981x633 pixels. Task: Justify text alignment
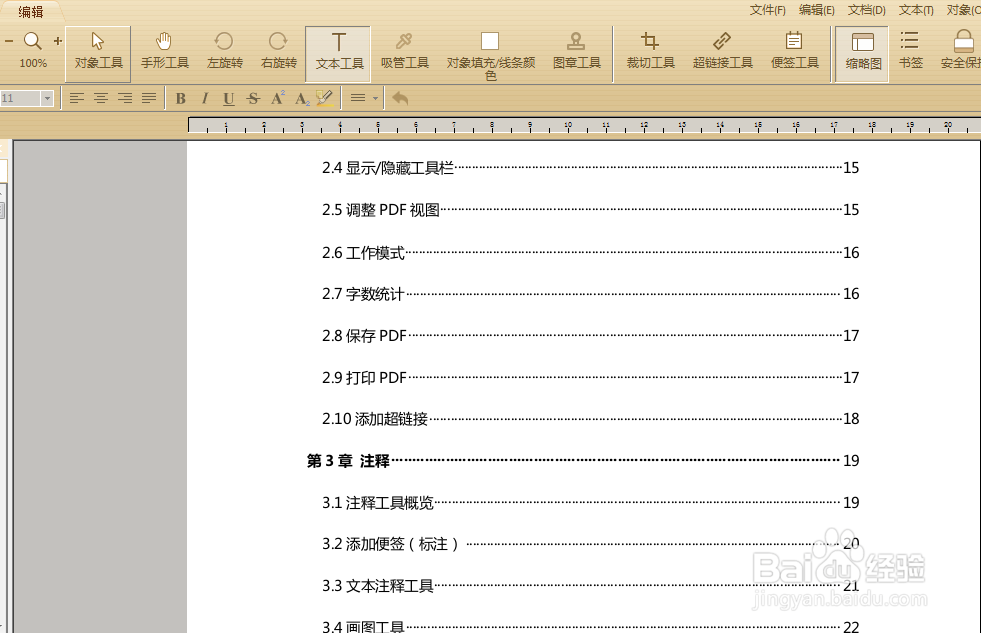coord(149,98)
